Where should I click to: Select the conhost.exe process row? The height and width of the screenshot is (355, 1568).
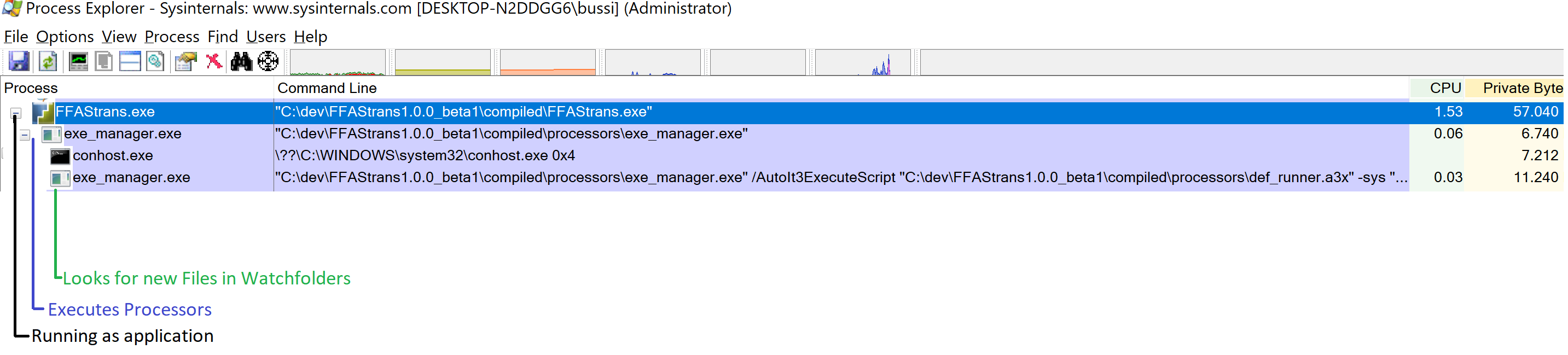(705, 156)
